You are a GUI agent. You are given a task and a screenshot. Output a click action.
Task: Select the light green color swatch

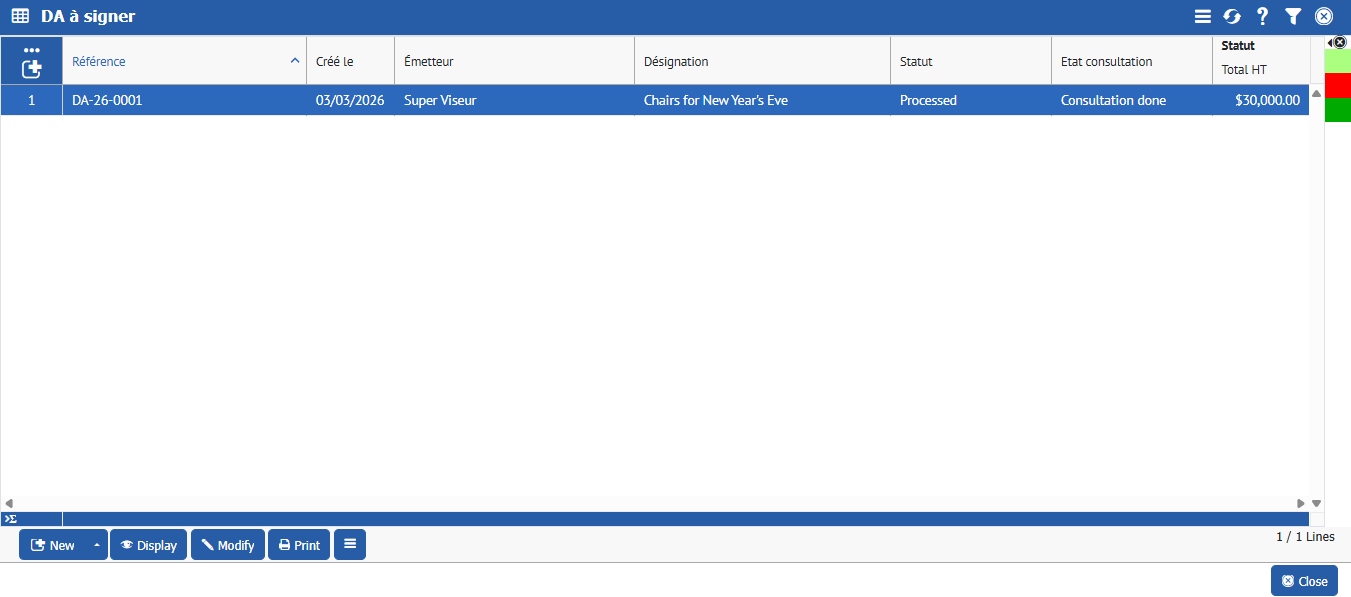[1337, 61]
